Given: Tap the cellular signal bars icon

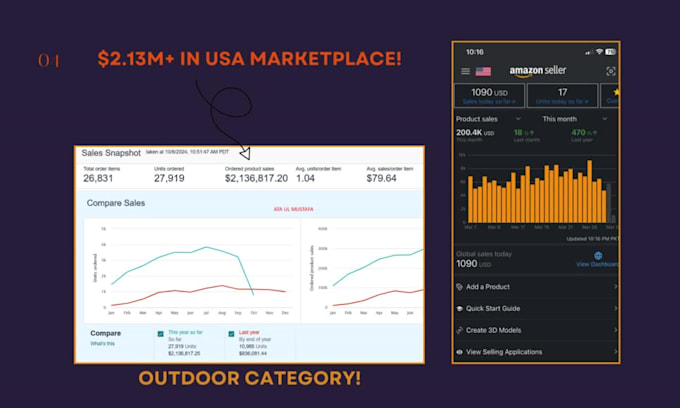Looking at the screenshot, I should [x=588, y=52].
